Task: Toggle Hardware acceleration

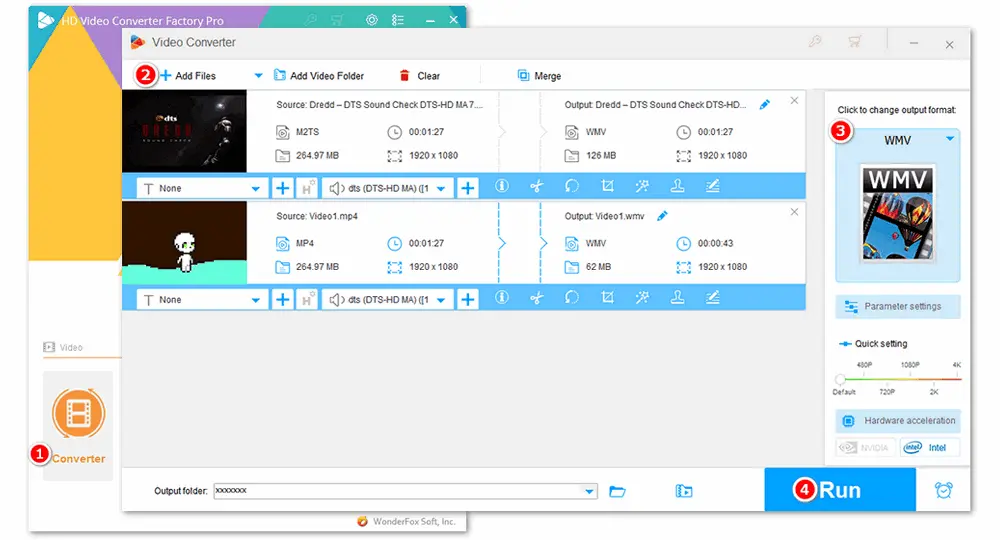Action: pyautogui.click(x=897, y=421)
